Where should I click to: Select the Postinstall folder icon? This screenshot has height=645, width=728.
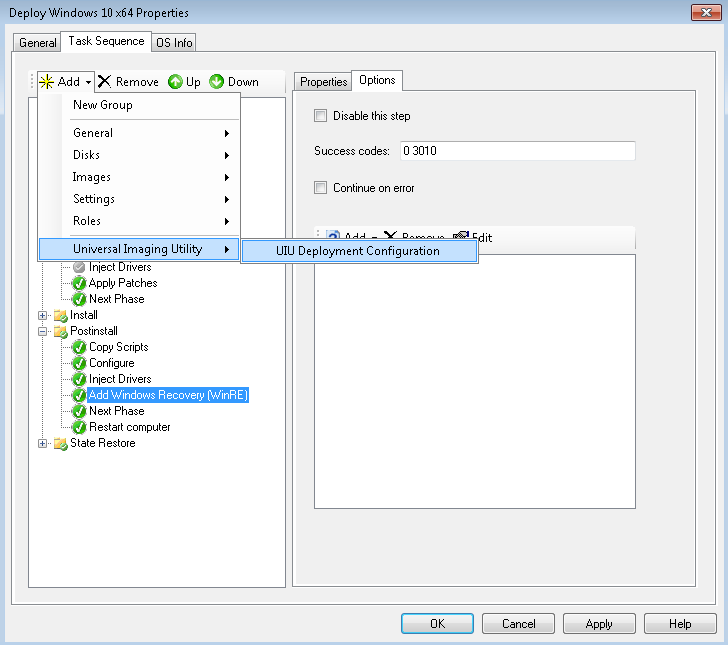pyautogui.click(x=61, y=332)
